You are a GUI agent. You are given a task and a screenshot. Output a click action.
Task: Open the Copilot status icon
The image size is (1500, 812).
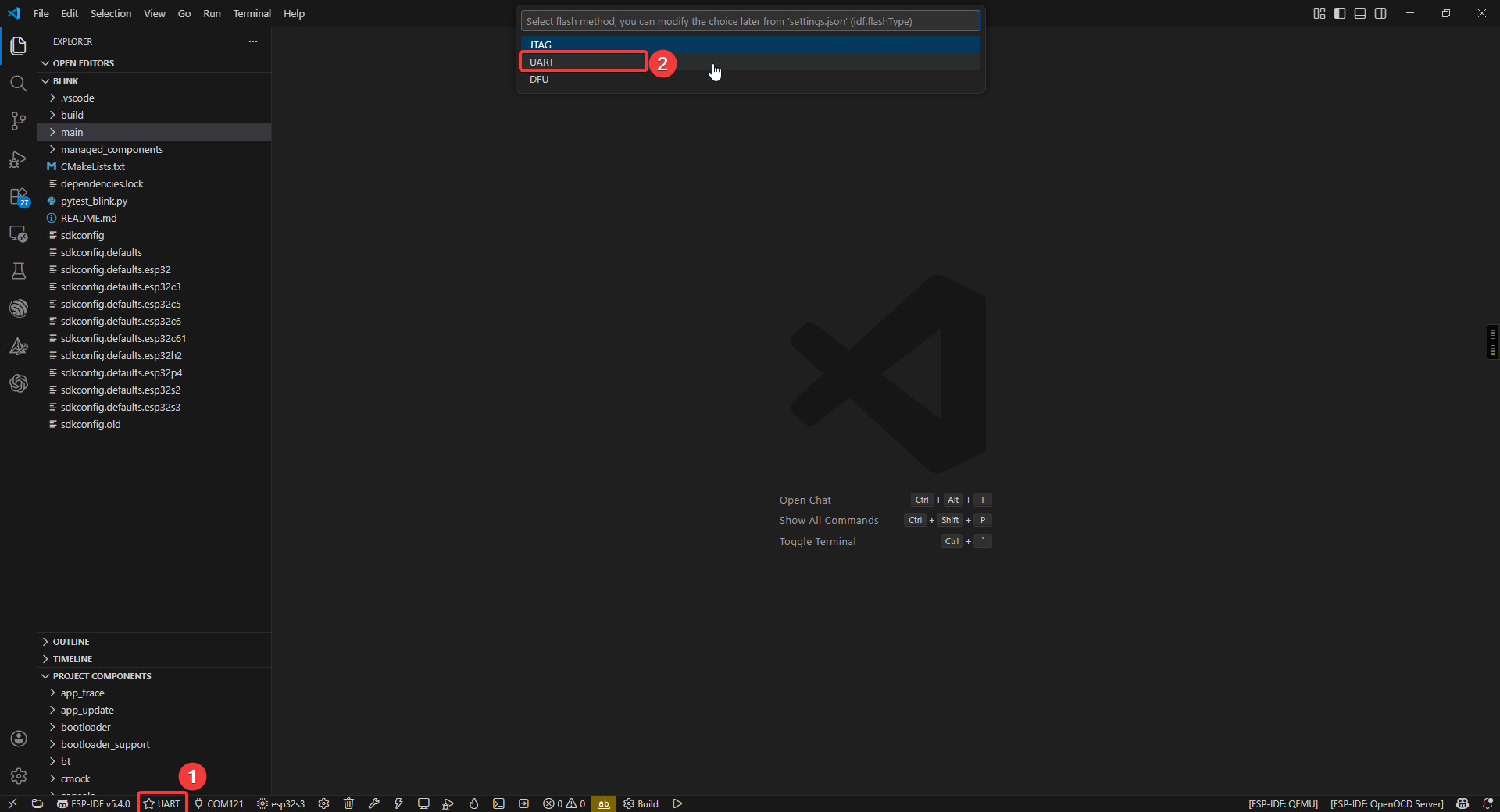[1462, 803]
